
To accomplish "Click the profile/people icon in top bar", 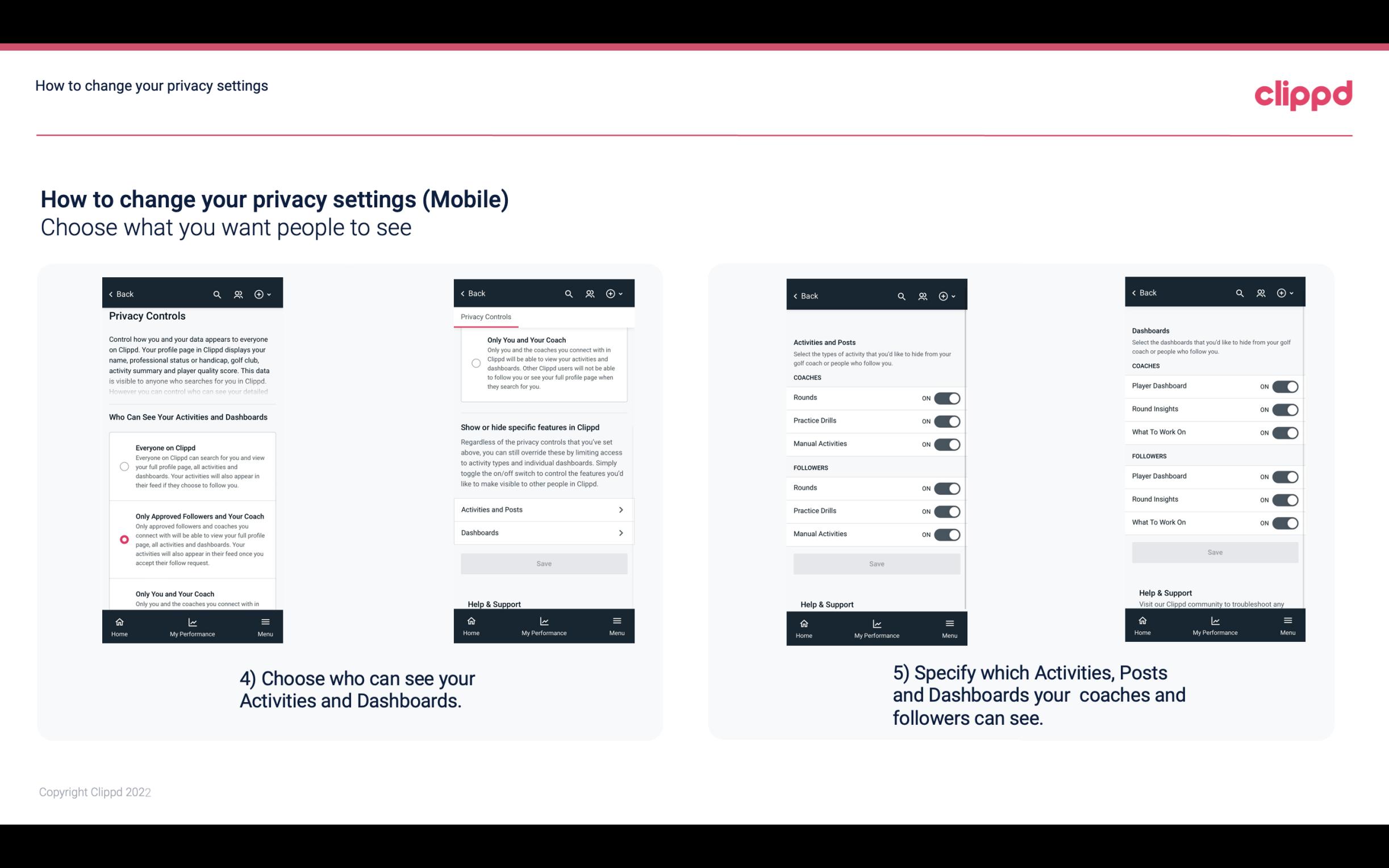I will coord(237,293).
